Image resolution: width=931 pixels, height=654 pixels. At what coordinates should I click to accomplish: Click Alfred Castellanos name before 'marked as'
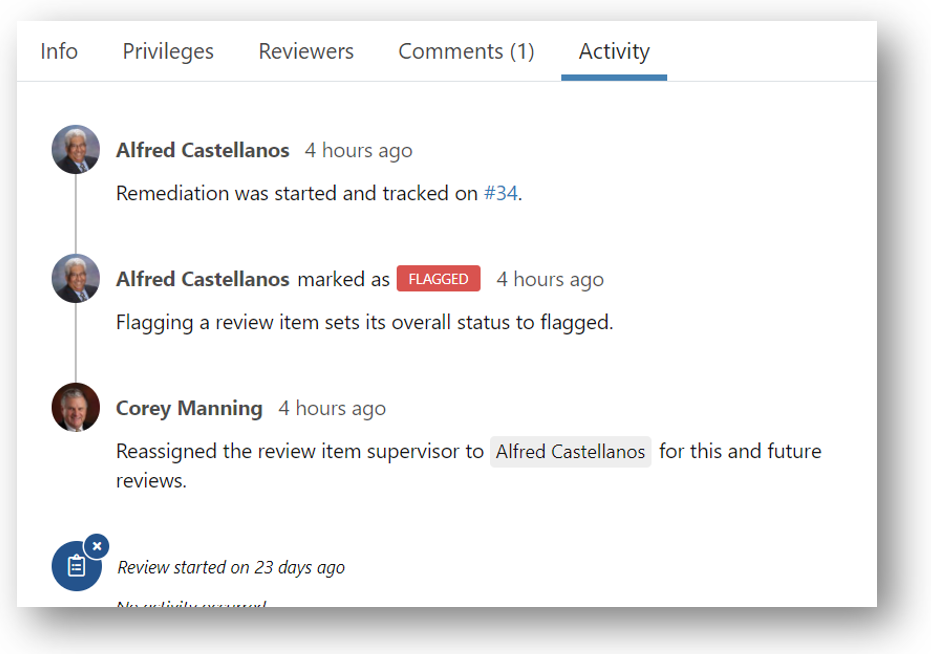pos(202,280)
